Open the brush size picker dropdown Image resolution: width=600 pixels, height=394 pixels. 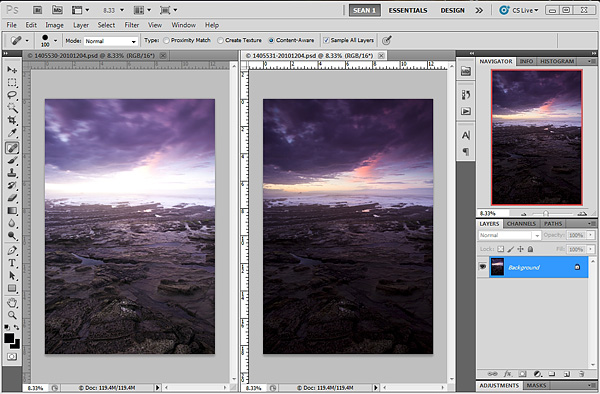pos(55,41)
